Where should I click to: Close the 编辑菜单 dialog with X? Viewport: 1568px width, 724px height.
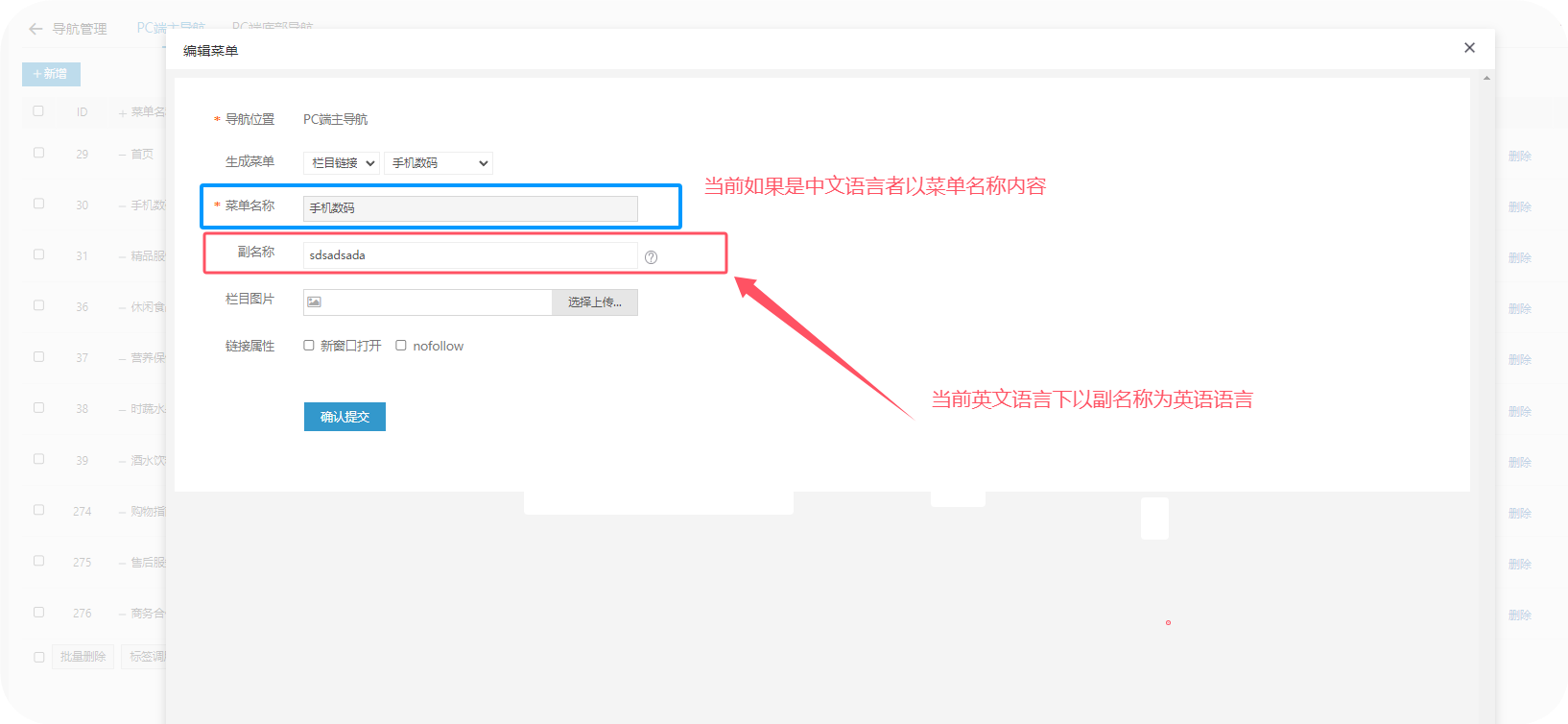[x=1469, y=48]
